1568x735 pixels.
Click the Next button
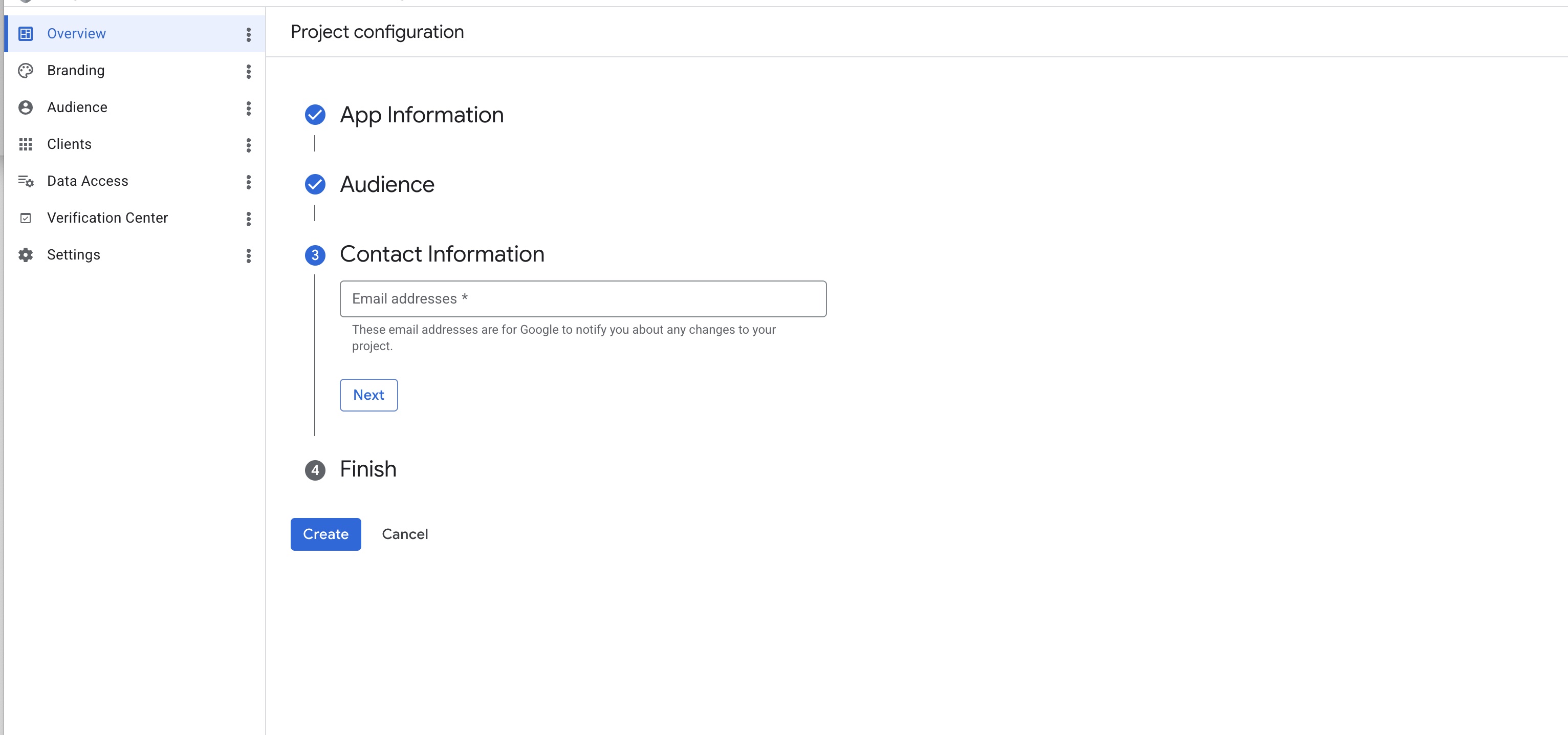[x=368, y=395]
